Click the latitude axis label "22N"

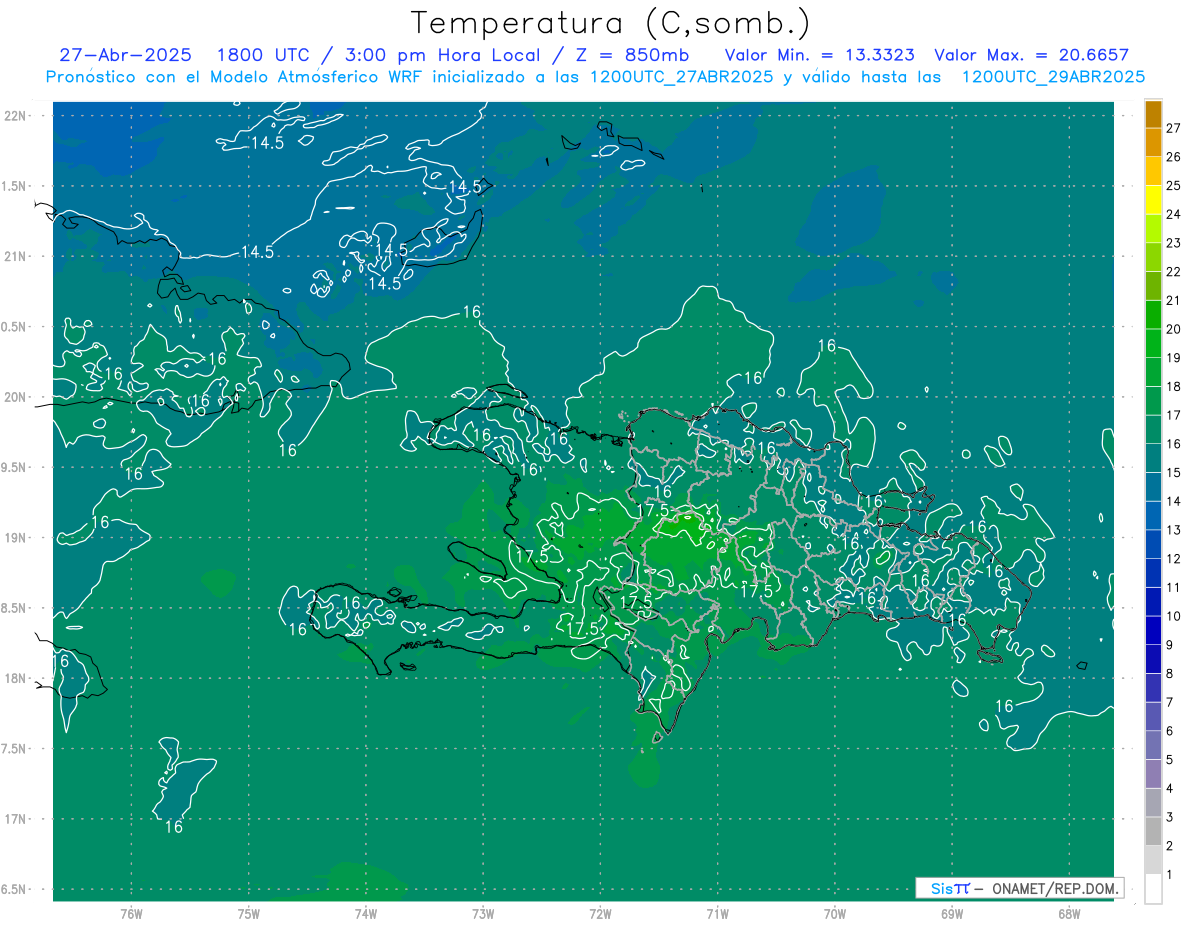pyautogui.click(x=15, y=116)
